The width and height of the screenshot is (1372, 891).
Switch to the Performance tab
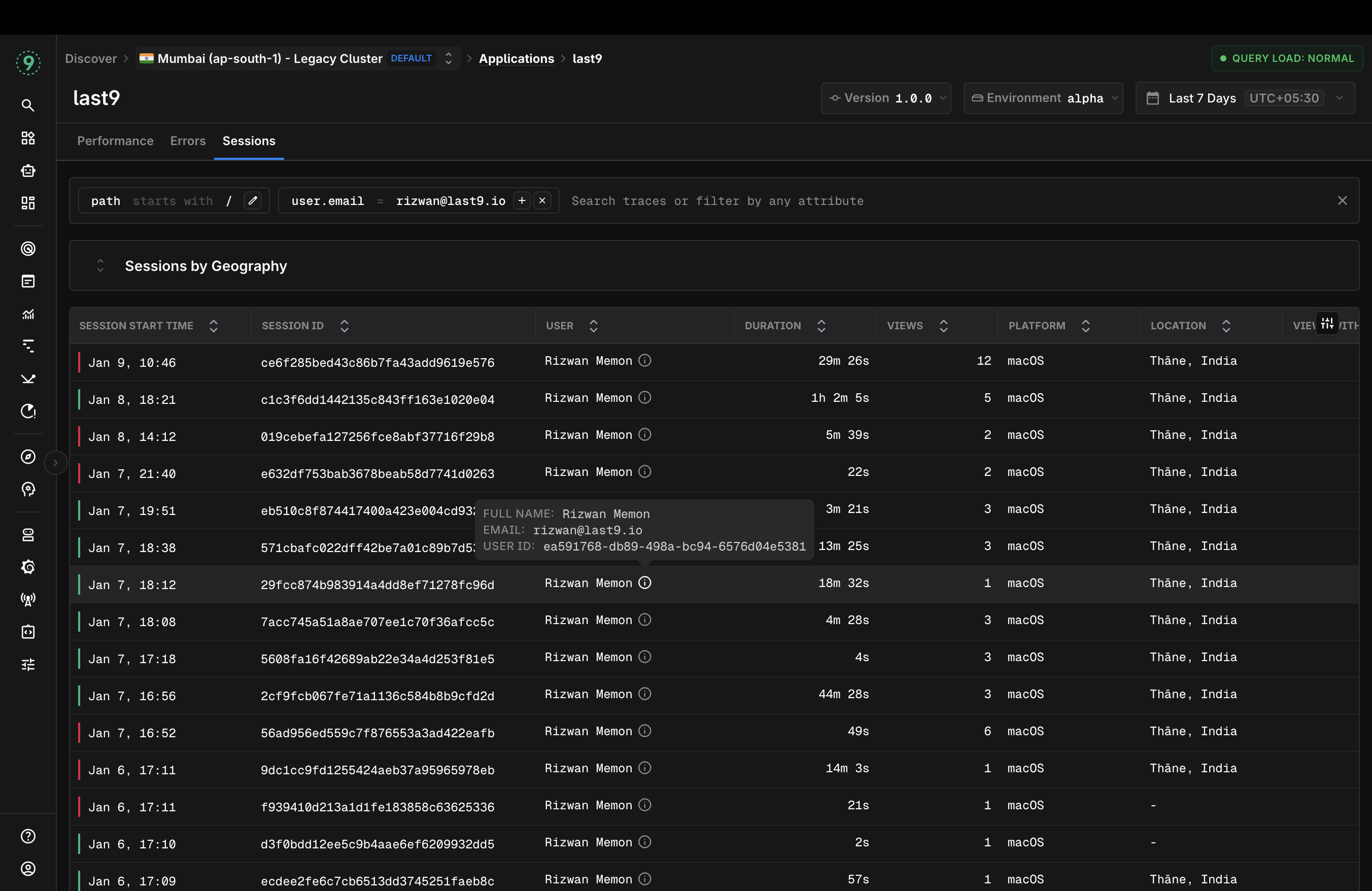click(115, 141)
